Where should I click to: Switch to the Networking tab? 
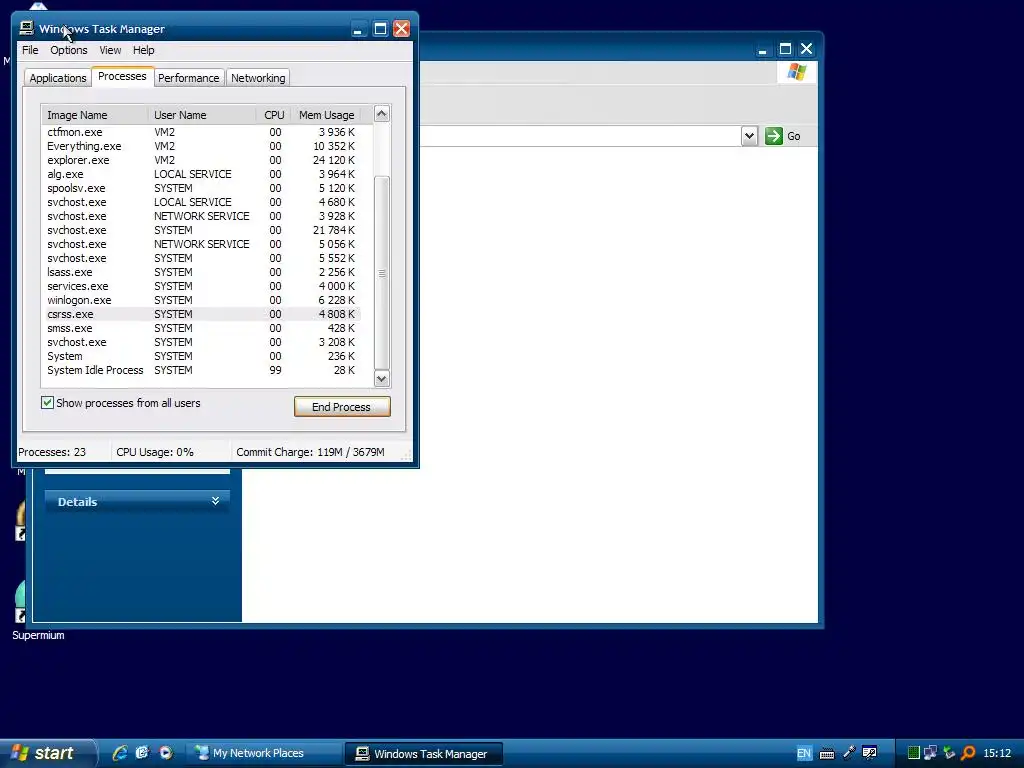coord(258,78)
